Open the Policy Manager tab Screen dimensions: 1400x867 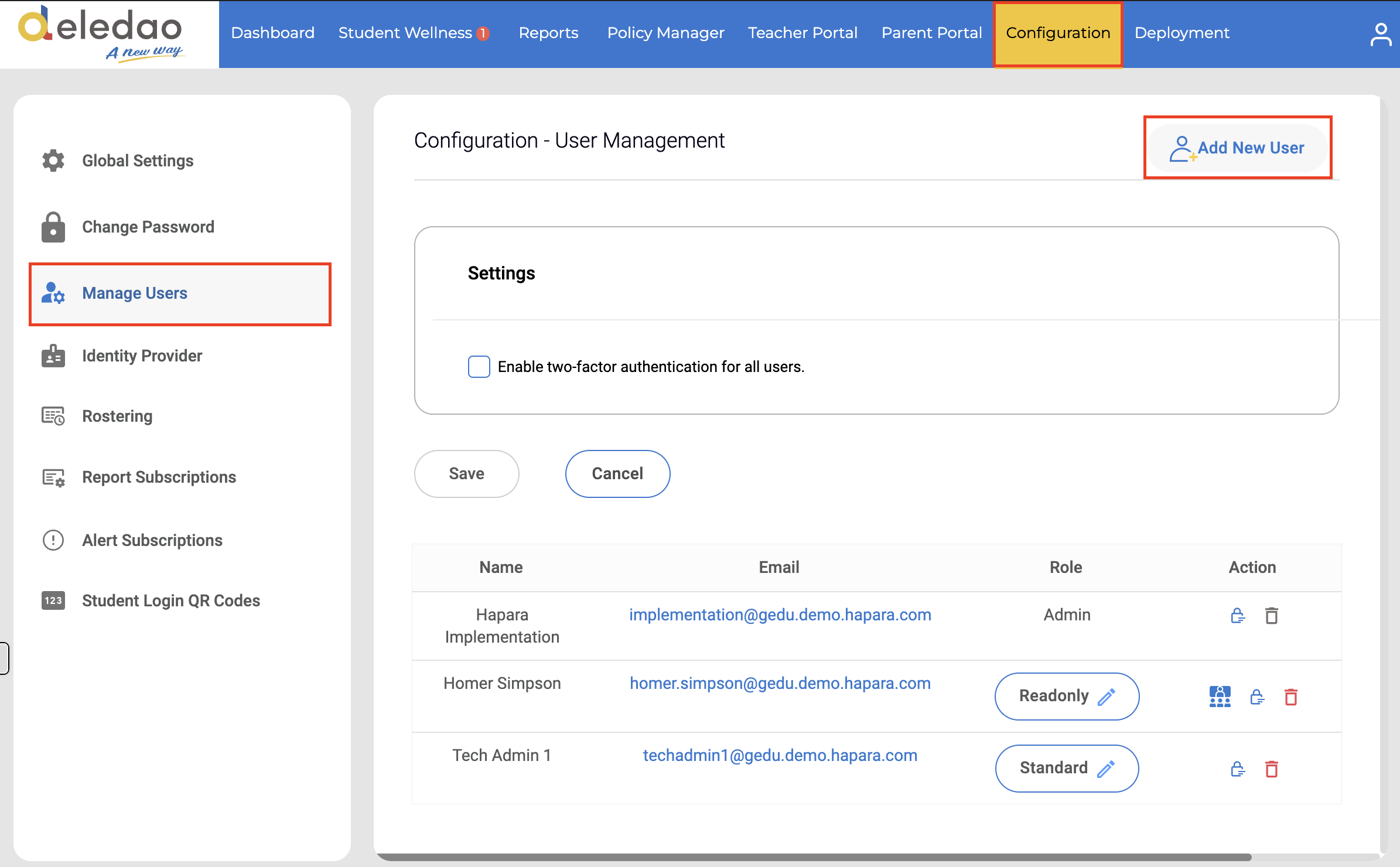pyautogui.click(x=665, y=33)
